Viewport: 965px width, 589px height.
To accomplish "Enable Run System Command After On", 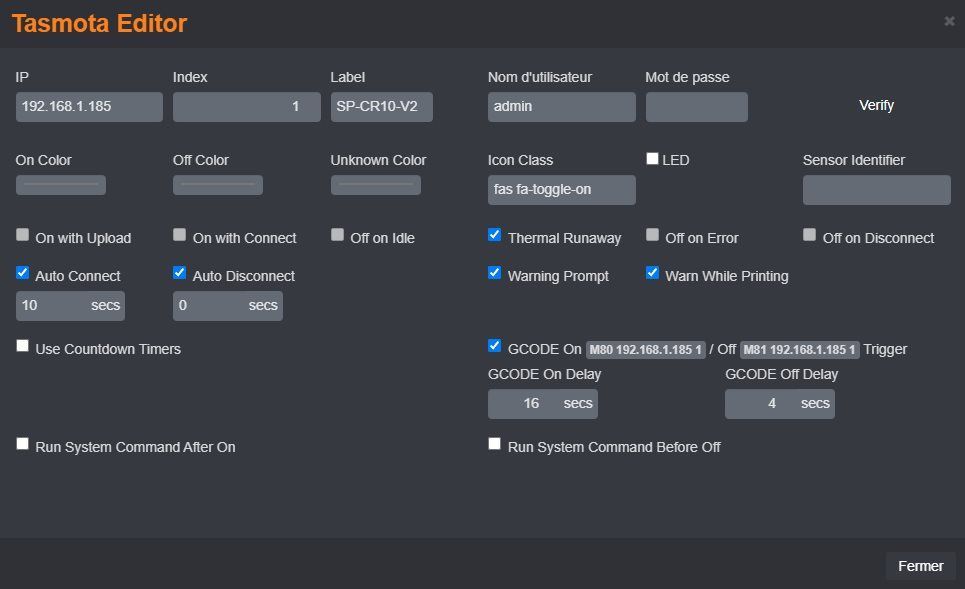I will click(23, 444).
